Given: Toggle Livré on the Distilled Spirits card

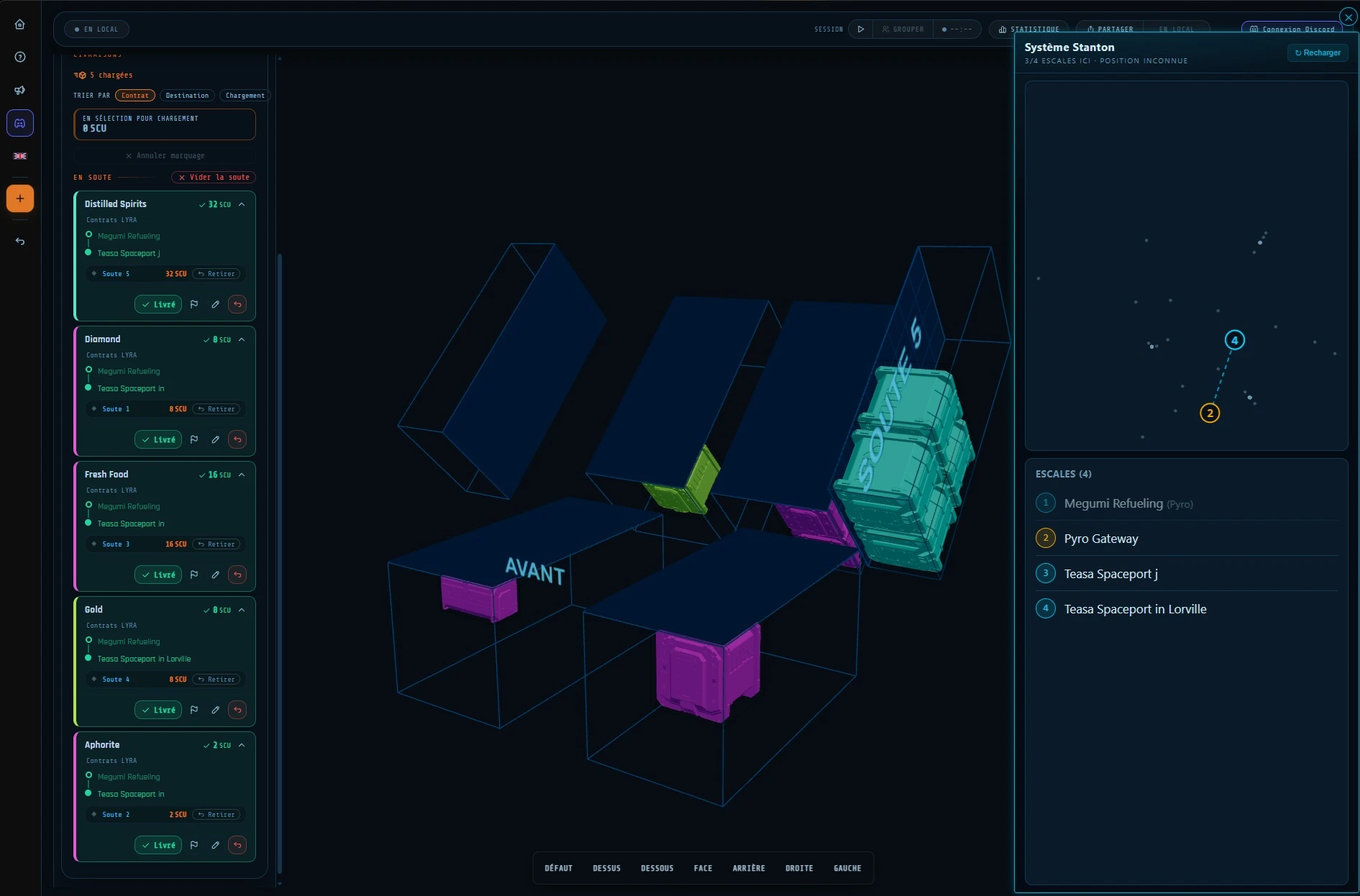Looking at the screenshot, I should (x=158, y=304).
